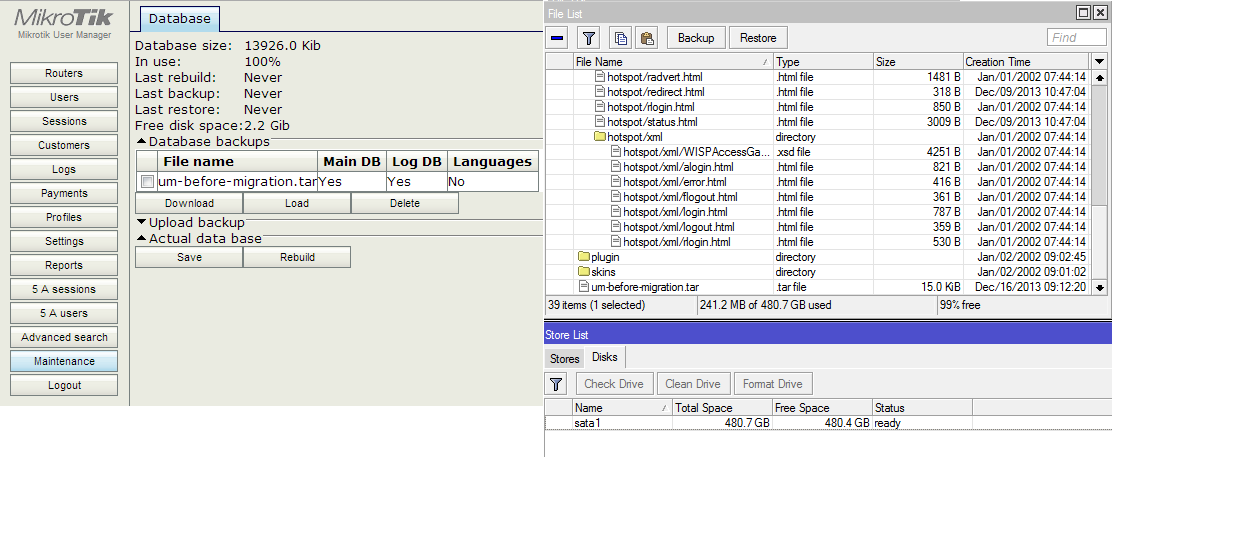Open Users in the sidebar
This screenshot has width=1250, height=540.
click(64, 97)
